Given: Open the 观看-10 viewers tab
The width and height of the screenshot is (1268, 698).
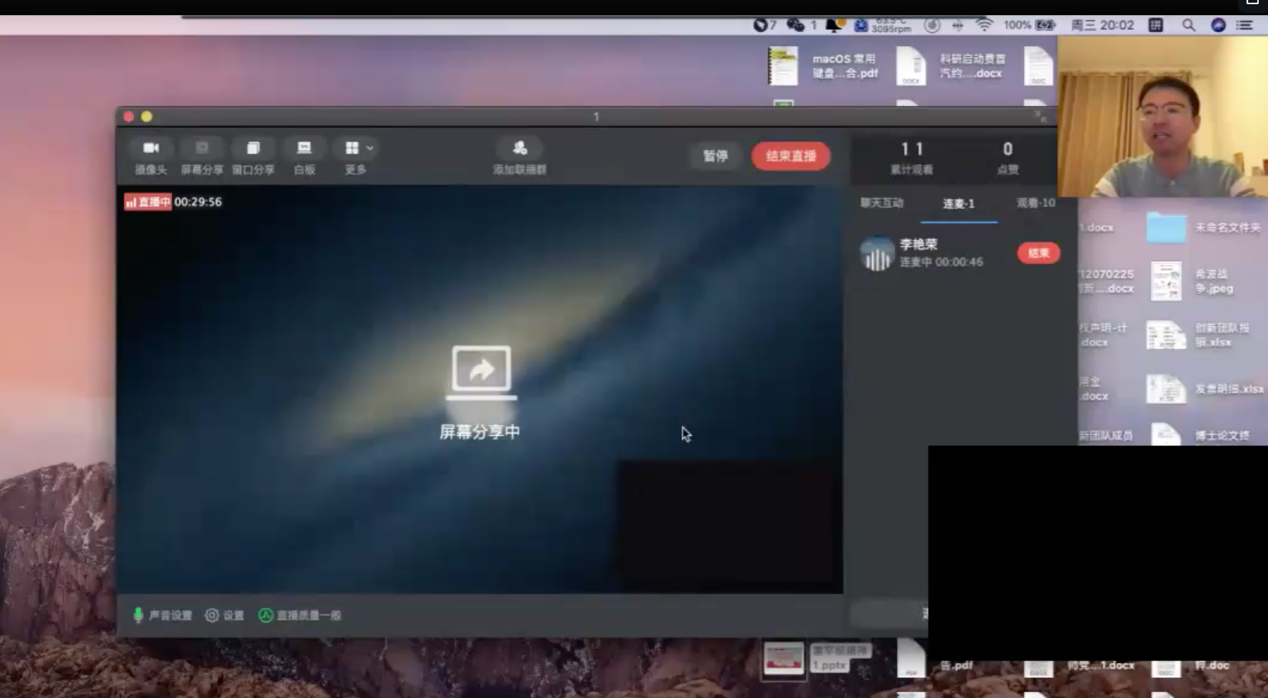Looking at the screenshot, I should pos(1035,203).
